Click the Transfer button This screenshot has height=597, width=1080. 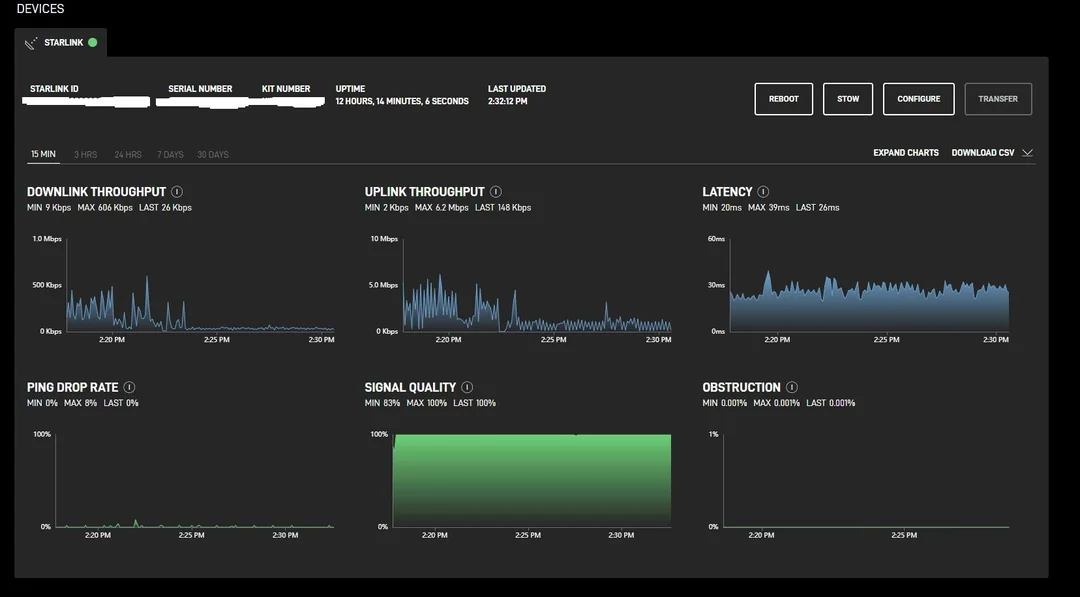click(998, 99)
